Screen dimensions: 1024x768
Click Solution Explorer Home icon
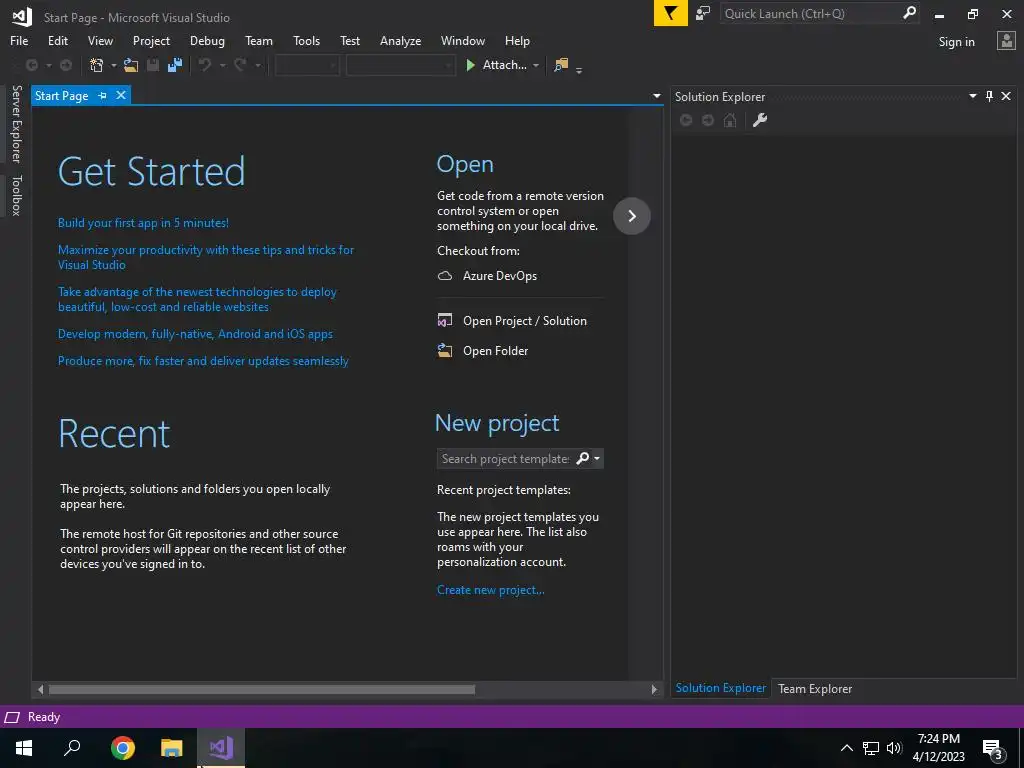click(x=730, y=120)
